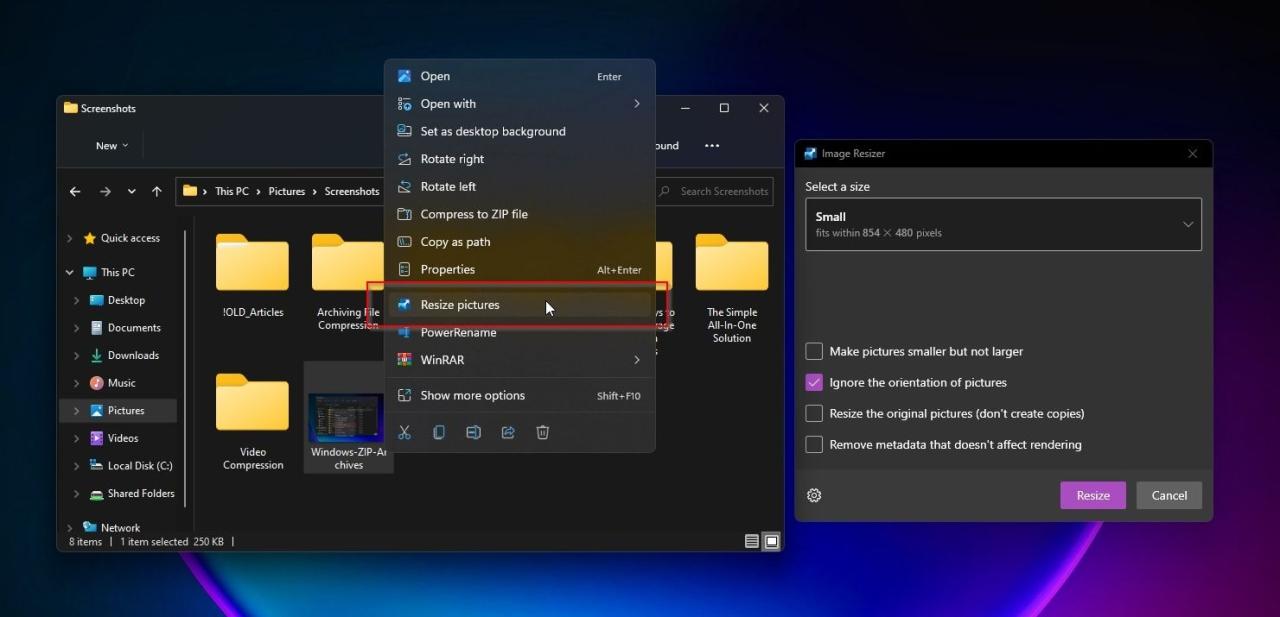1280x617 pixels.
Task: Click the Copy icon in the context menu
Action: click(x=439, y=432)
